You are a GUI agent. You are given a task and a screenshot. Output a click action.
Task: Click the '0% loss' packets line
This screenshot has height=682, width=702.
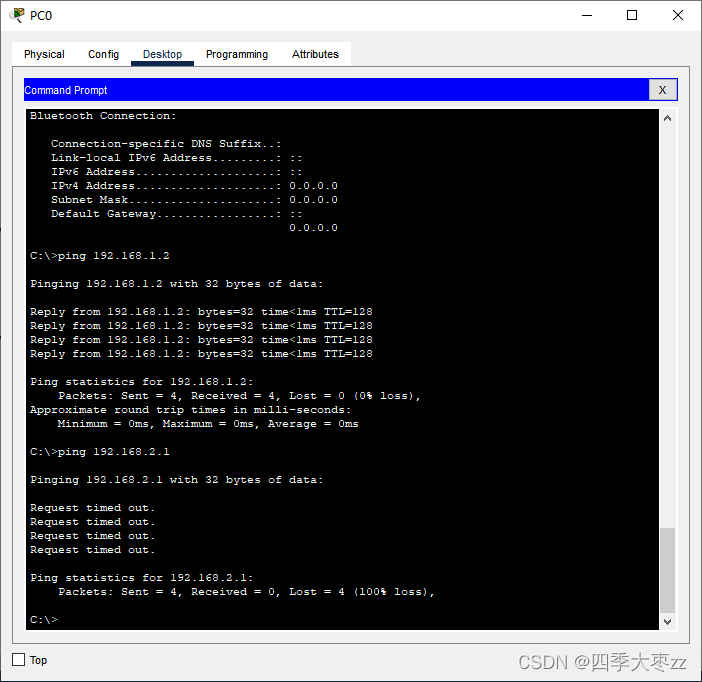coord(240,396)
